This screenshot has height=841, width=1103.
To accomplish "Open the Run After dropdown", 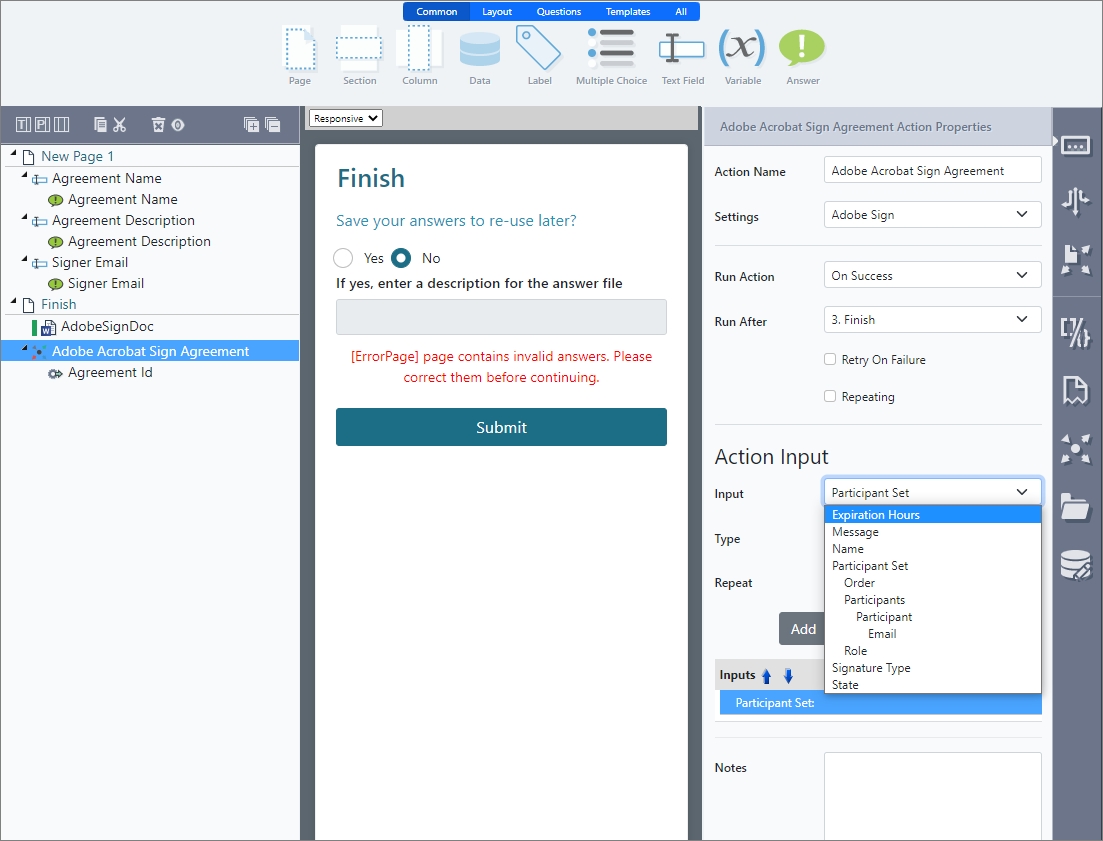I will point(932,319).
